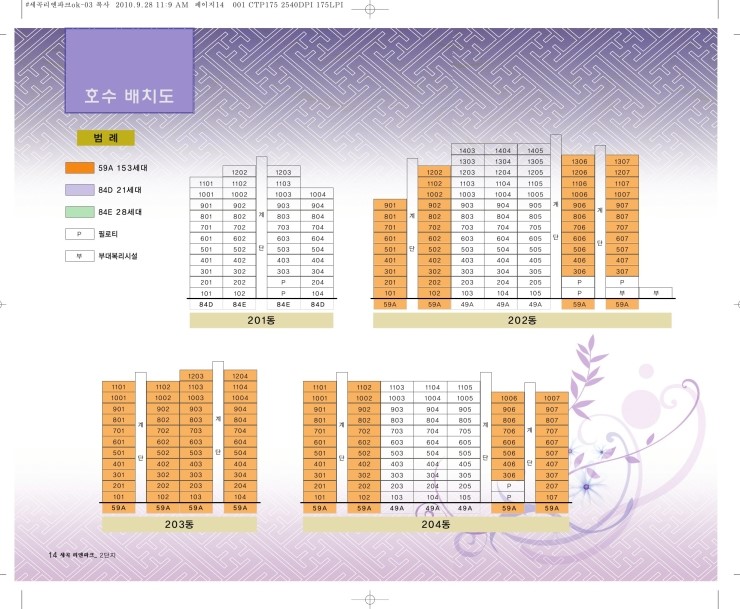Click the purple 84D legend swatch

pyautogui.click(x=80, y=190)
